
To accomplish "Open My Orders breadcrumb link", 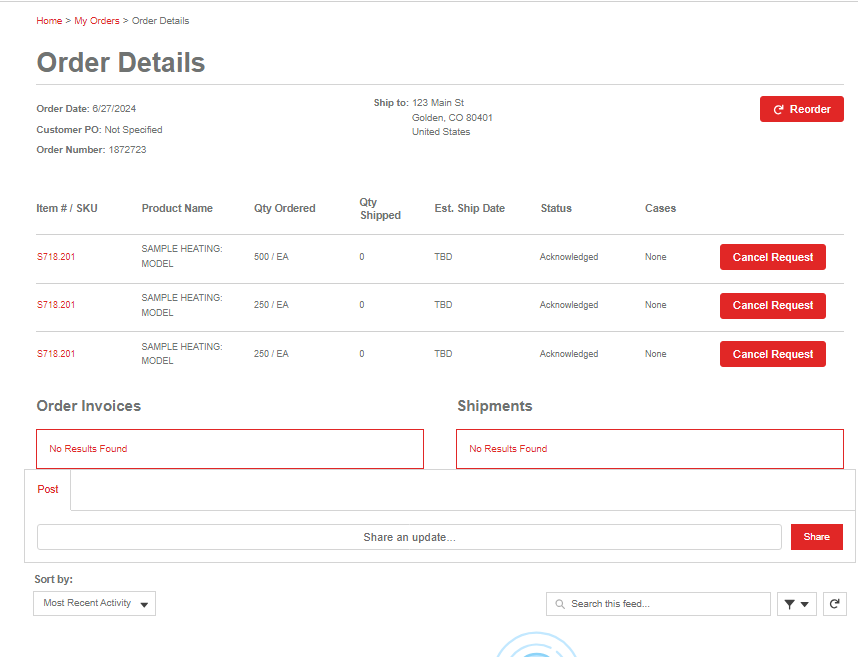I will 97,21.
